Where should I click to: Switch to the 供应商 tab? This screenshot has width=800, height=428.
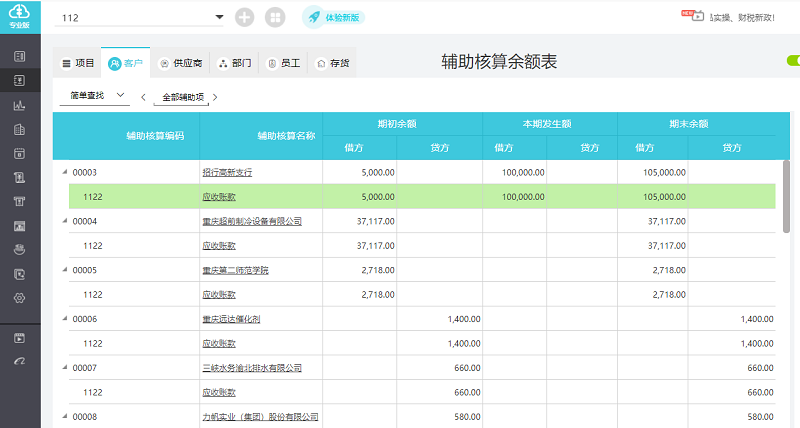point(181,63)
